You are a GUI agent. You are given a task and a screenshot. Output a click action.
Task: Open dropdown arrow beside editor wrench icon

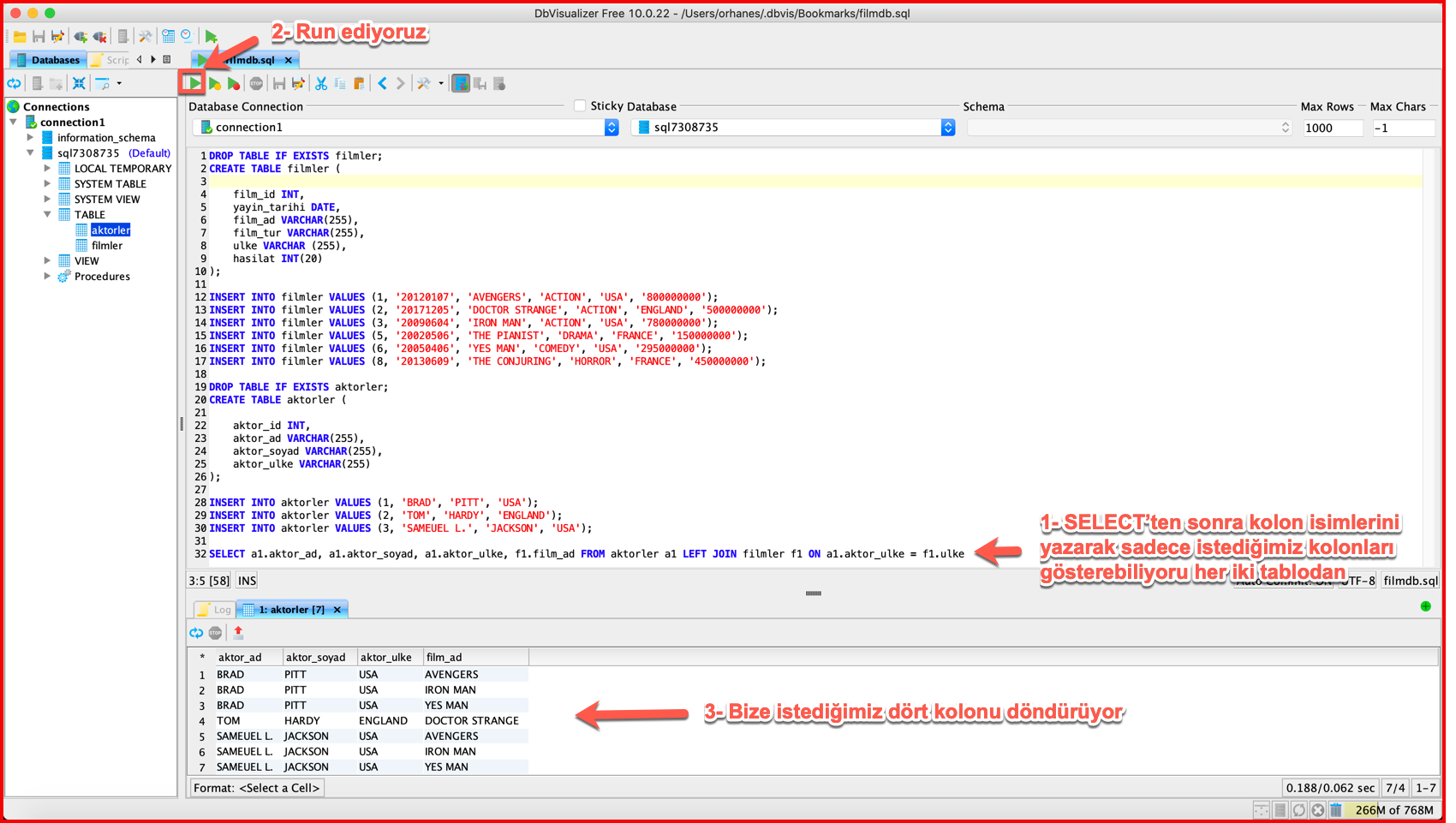coord(441,83)
